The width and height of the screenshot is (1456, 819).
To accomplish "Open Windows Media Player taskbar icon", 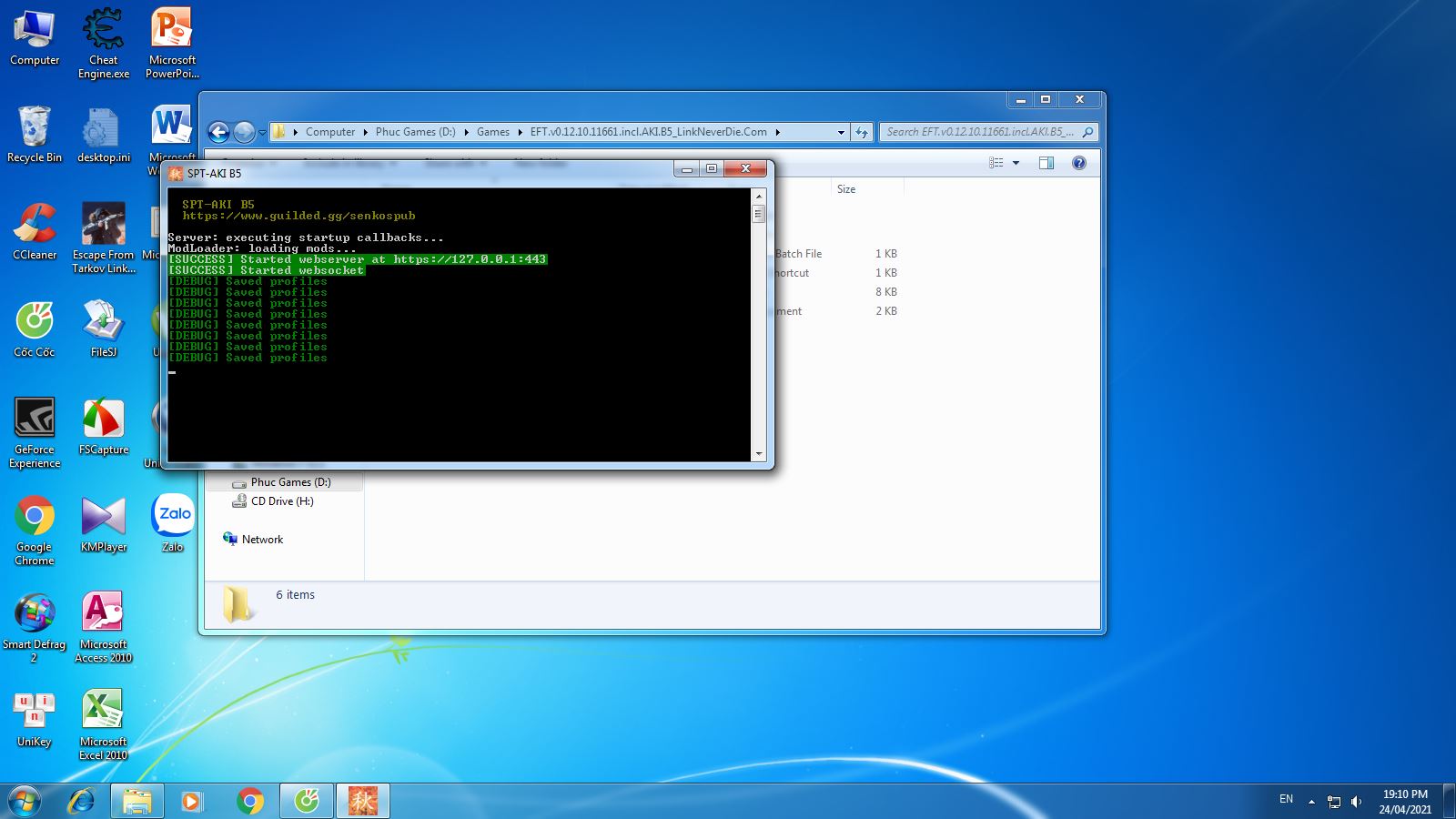I will coord(191,802).
